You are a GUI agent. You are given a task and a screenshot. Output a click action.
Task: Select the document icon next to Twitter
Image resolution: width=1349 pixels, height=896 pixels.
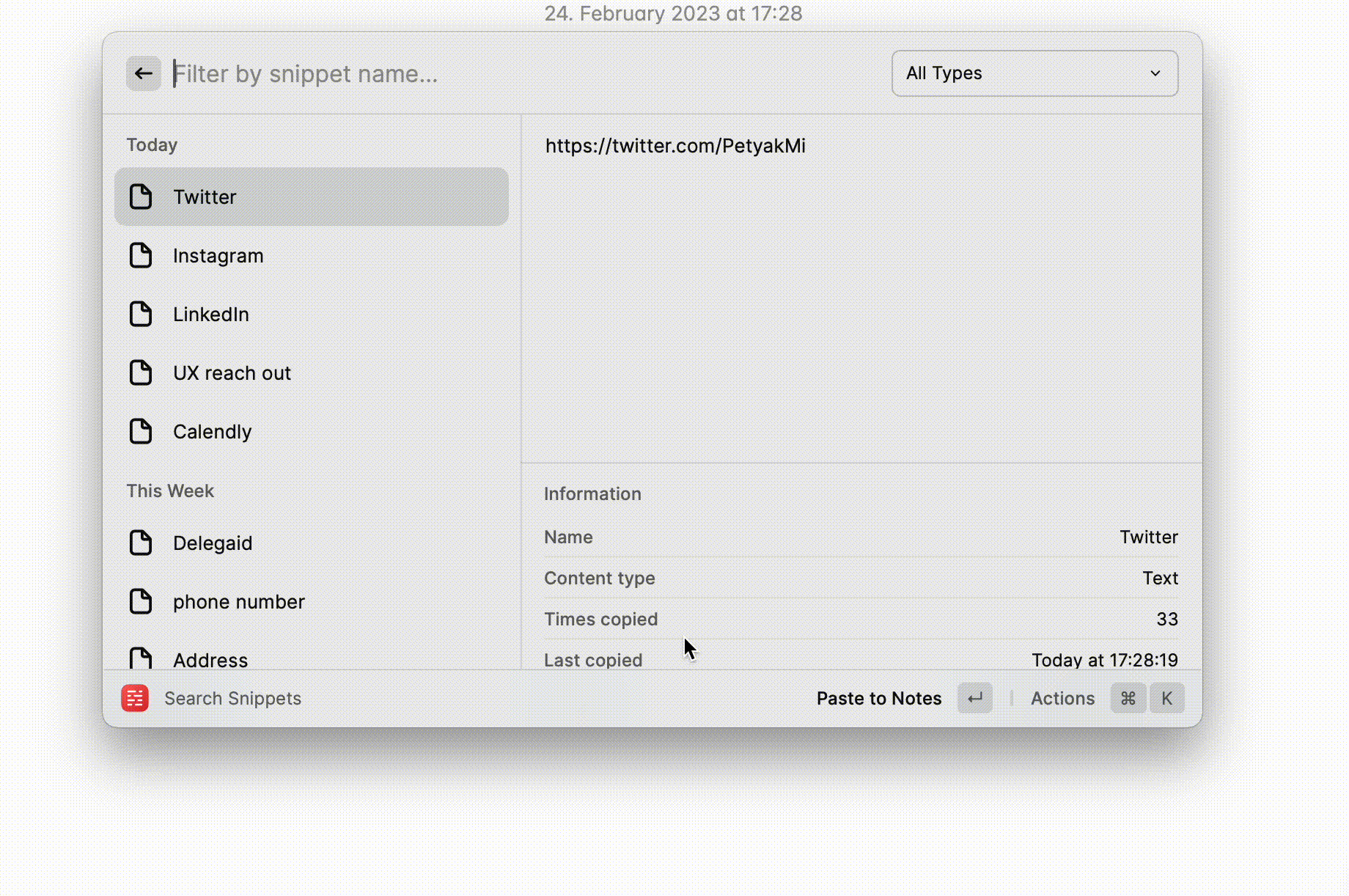click(x=141, y=197)
